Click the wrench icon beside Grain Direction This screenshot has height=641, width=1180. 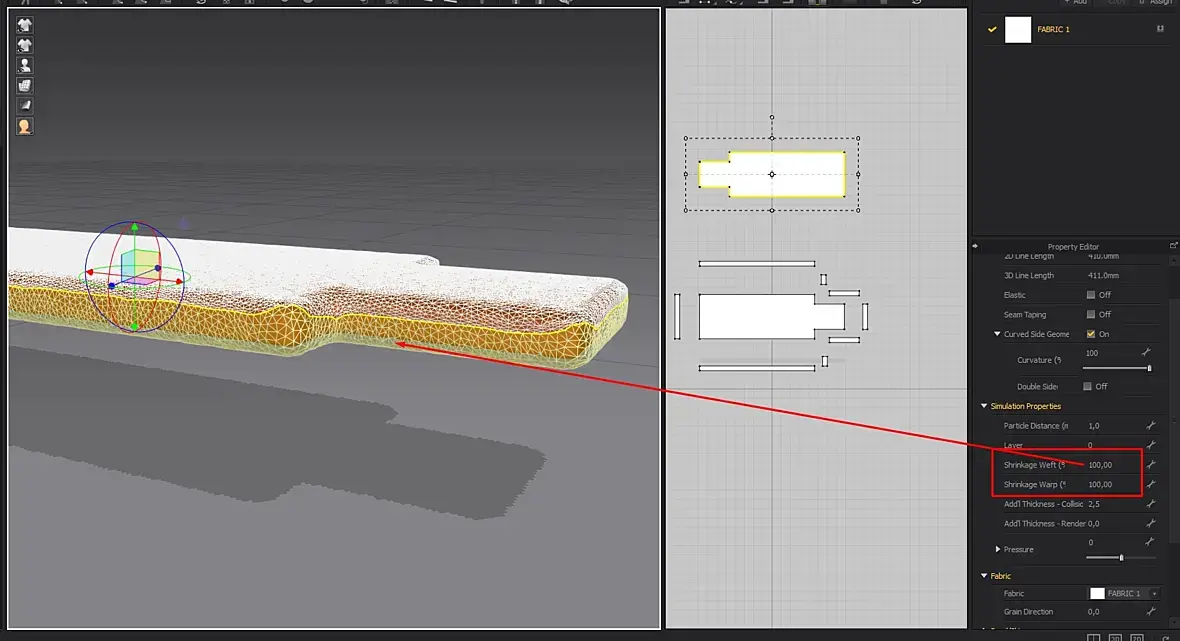click(1151, 612)
